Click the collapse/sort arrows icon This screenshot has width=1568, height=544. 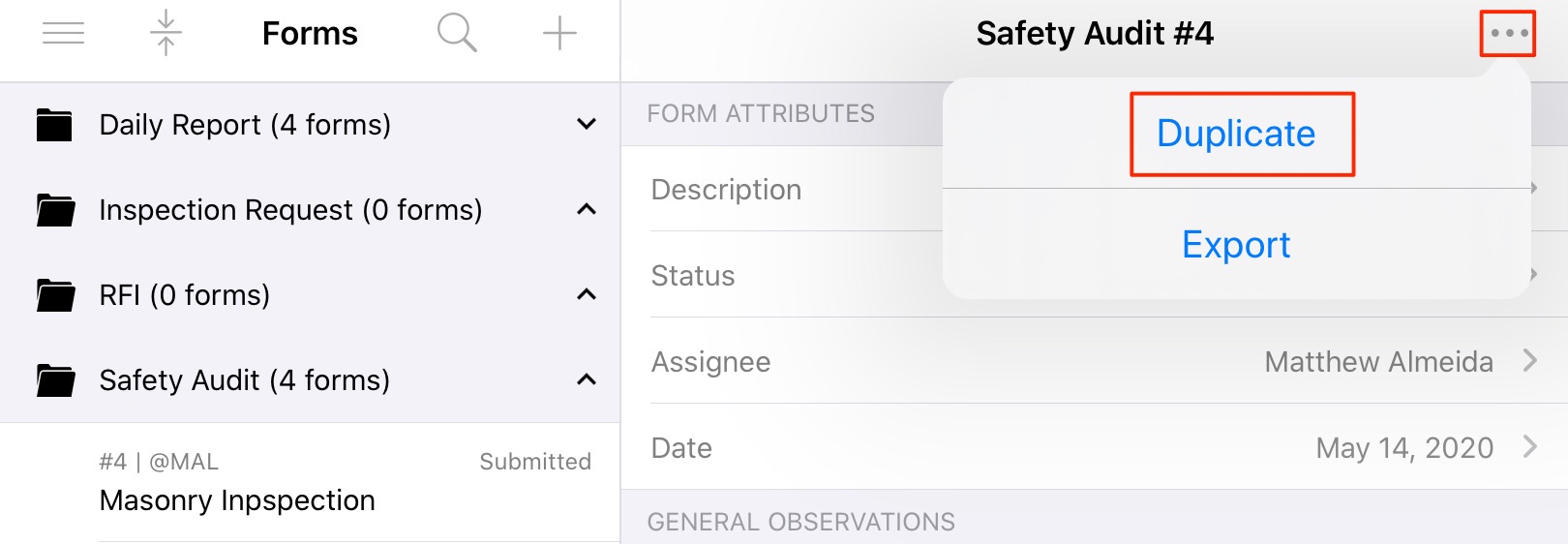[x=166, y=34]
